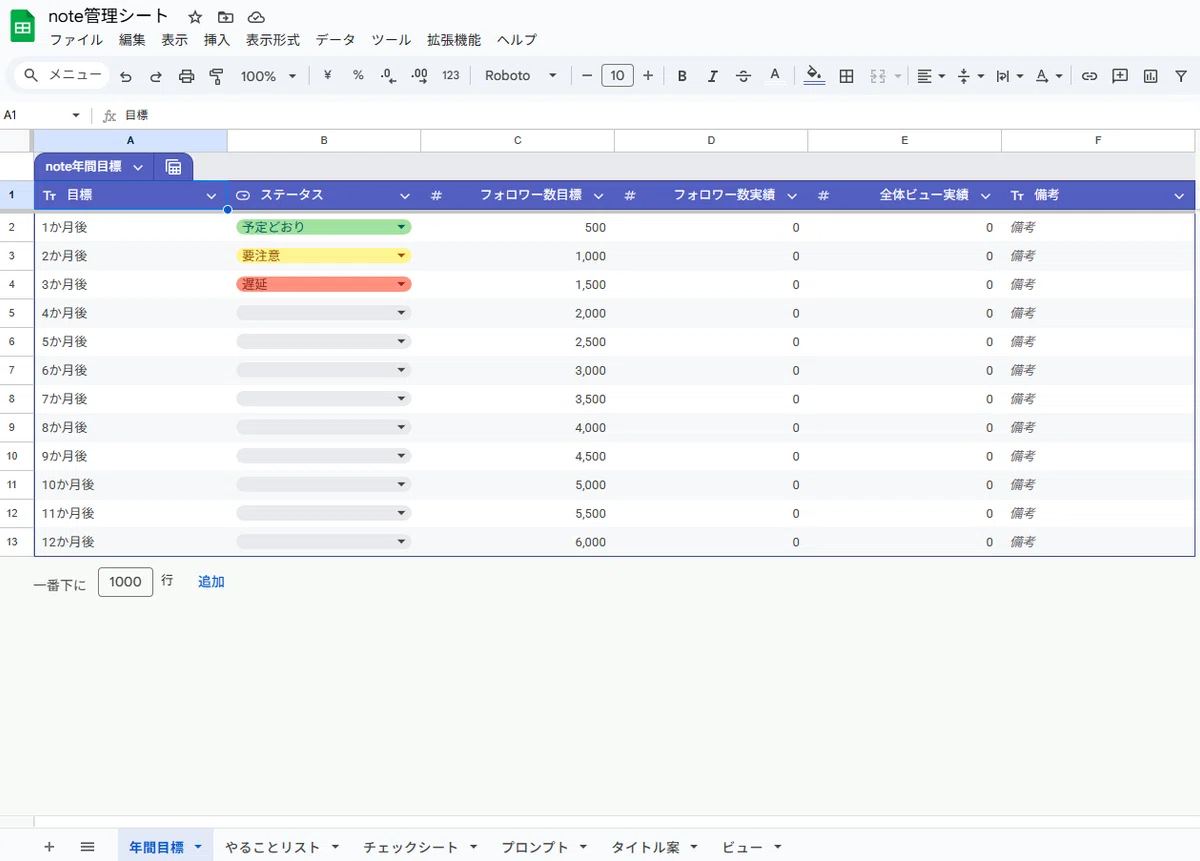
Task: Decrease the font size with minus
Action: pyautogui.click(x=587, y=76)
